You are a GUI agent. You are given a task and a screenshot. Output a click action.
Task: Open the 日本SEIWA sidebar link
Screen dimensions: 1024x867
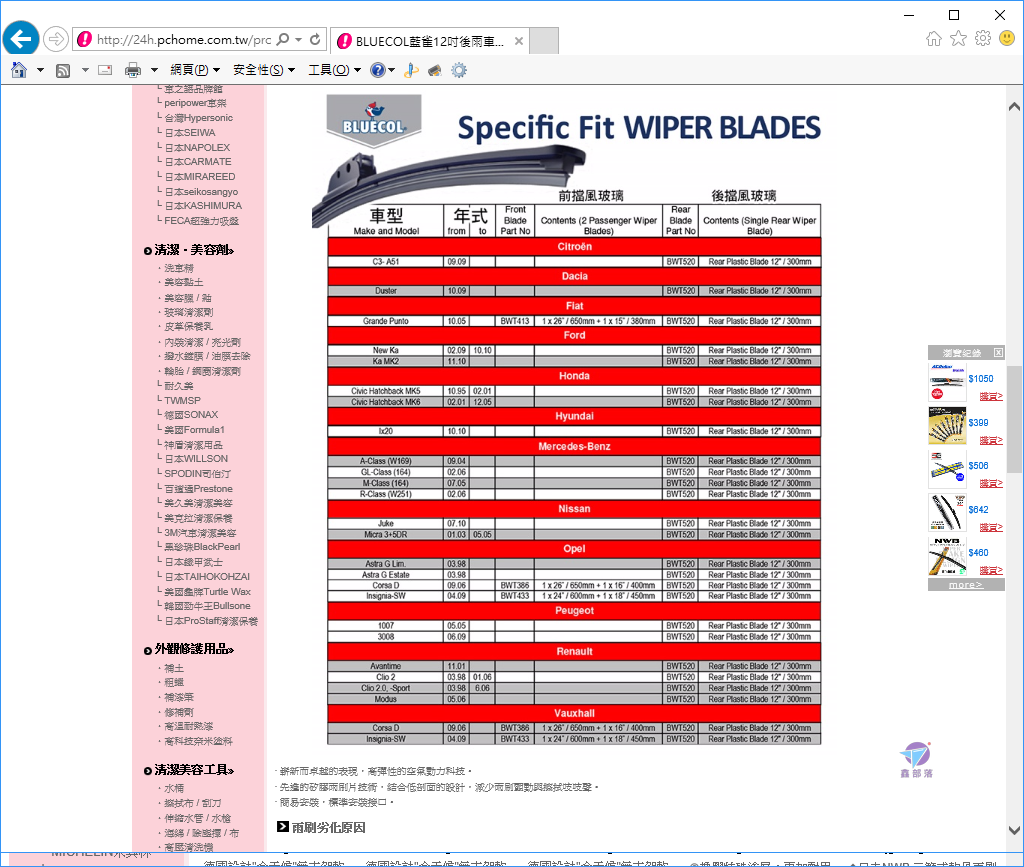(x=190, y=133)
